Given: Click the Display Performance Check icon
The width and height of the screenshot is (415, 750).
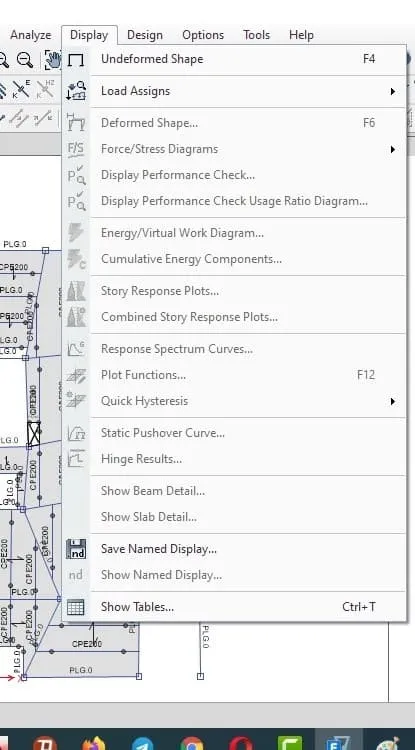Looking at the screenshot, I should coord(76,175).
